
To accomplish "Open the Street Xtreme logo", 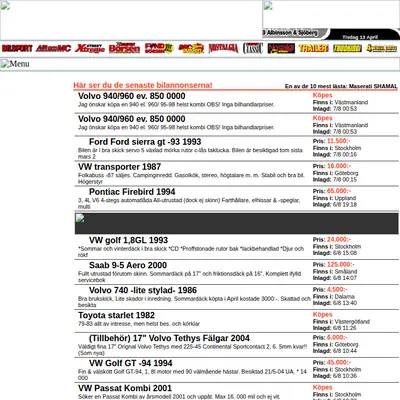I will (x=90, y=48).
